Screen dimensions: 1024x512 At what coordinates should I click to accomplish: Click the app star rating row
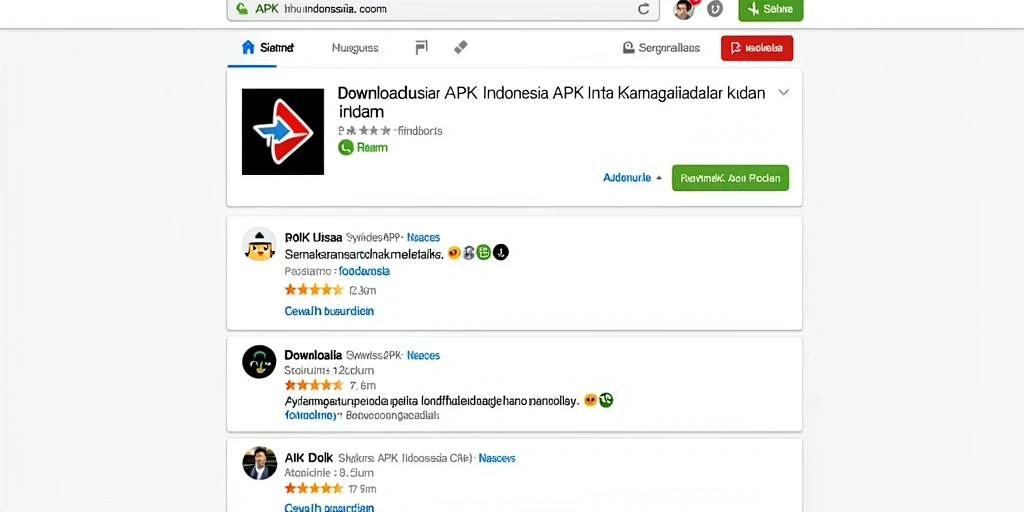pos(364,131)
